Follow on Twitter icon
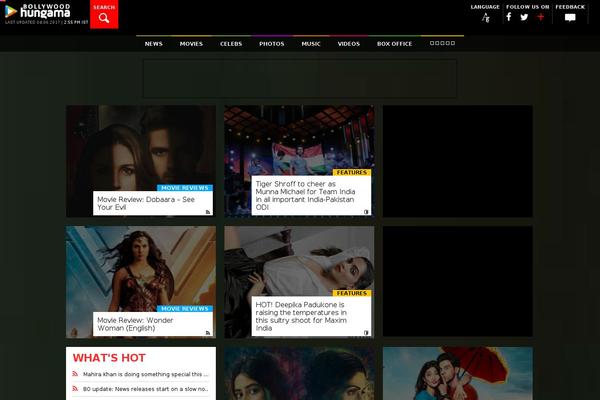Screen dimensions: 600x400 (524, 17)
